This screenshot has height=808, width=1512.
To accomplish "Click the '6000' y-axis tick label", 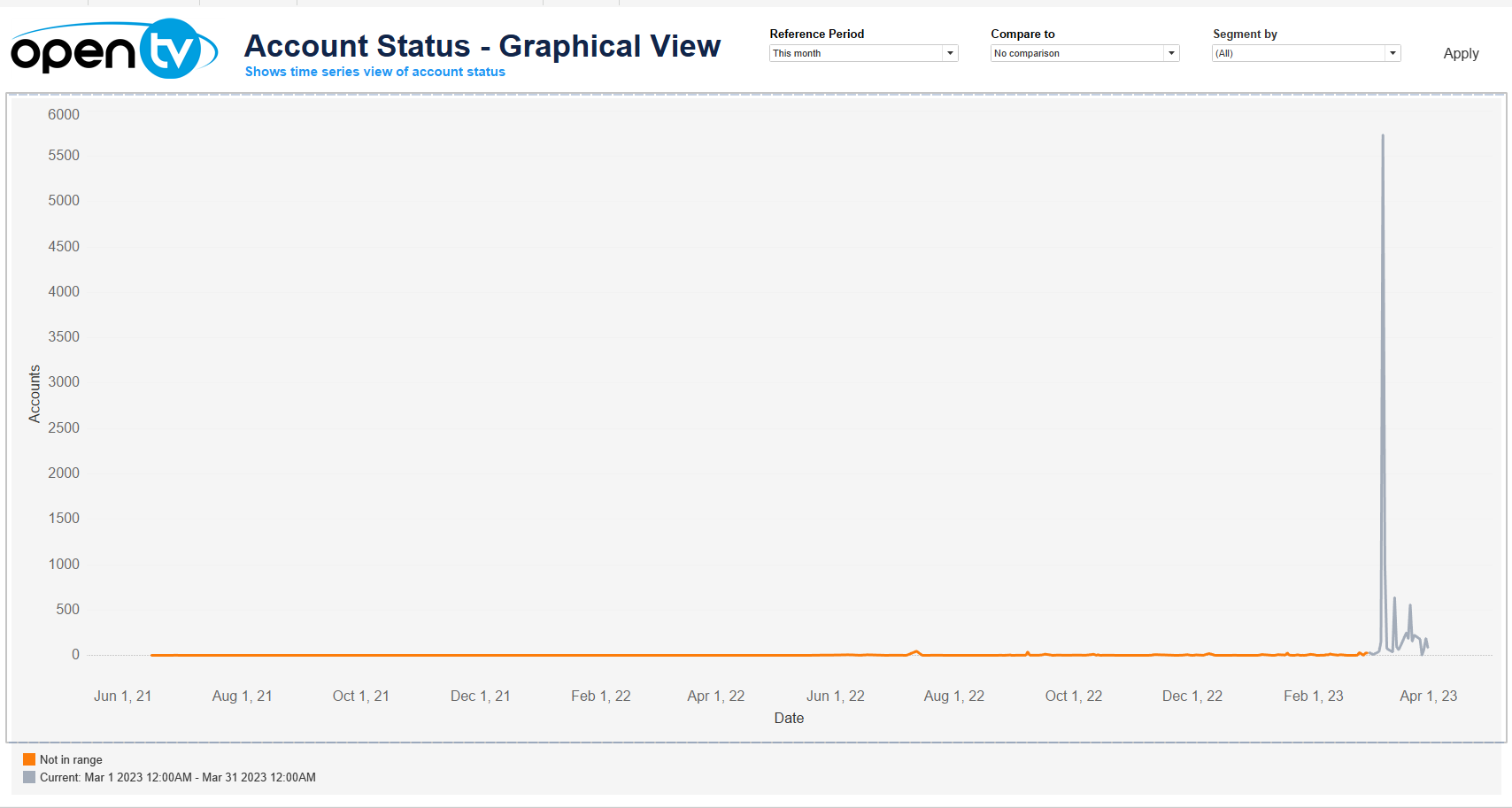I will click(64, 114).
